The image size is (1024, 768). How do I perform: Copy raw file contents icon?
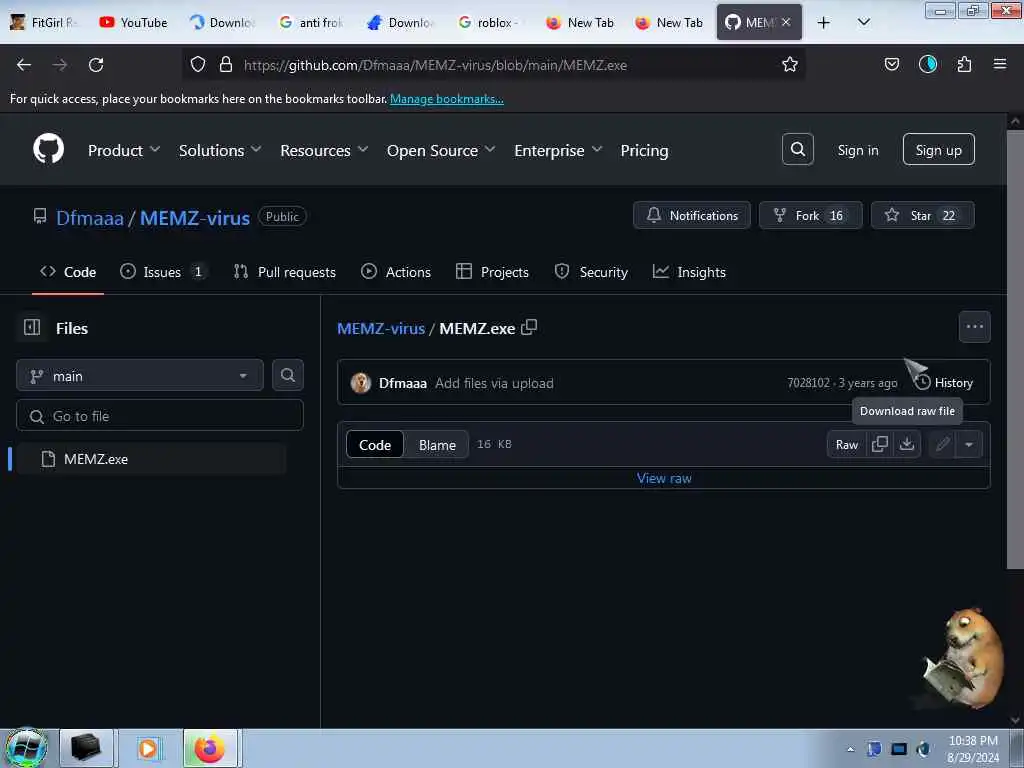[x=880, y=444]
